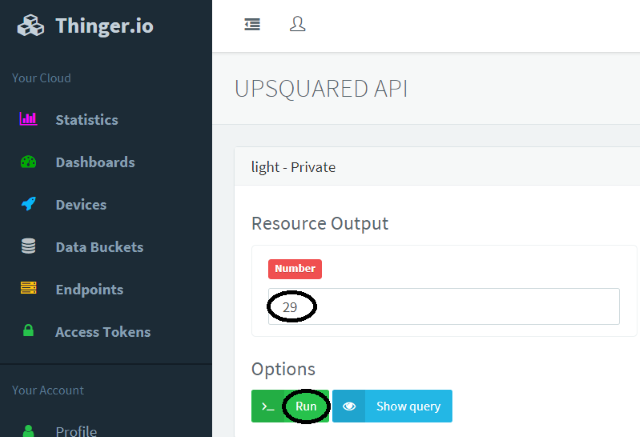Viewport: 640px width, 437px height.
Task: Click the red Number type badge
Action: [295, 269]
